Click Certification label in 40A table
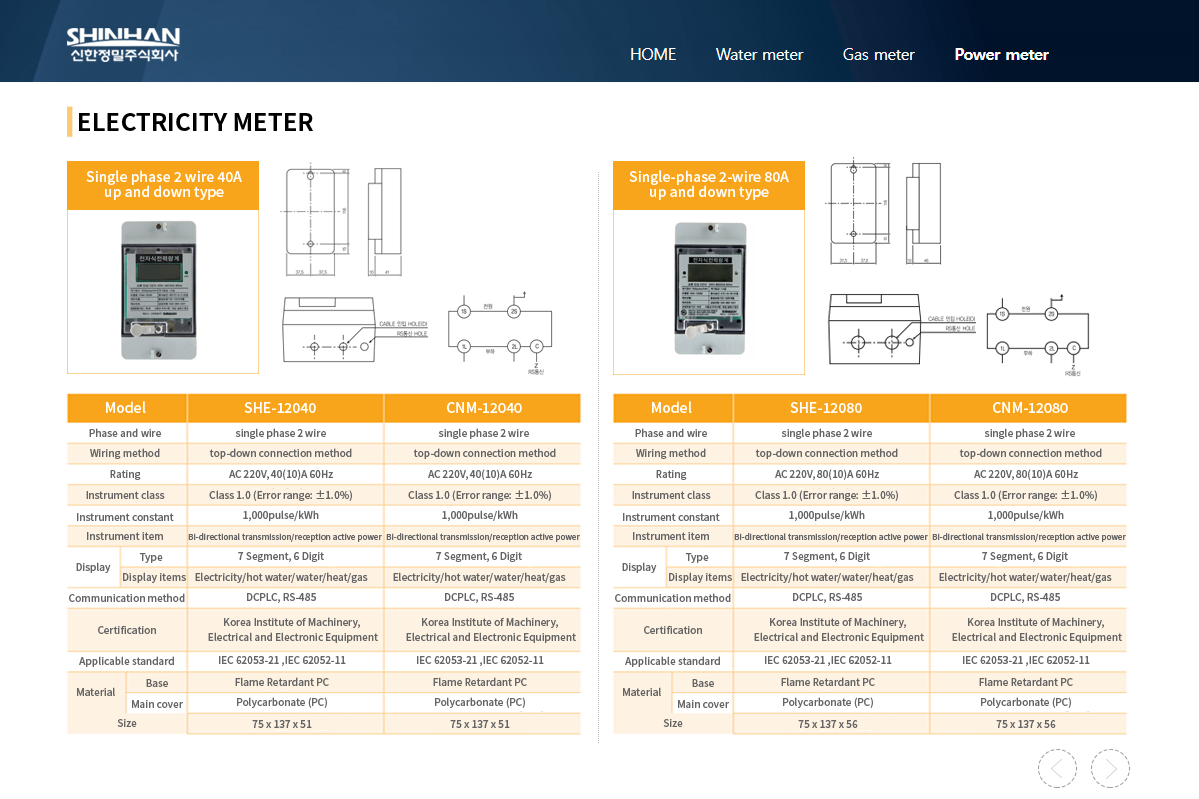1199x799 pixels. click(x=127, y=630)
